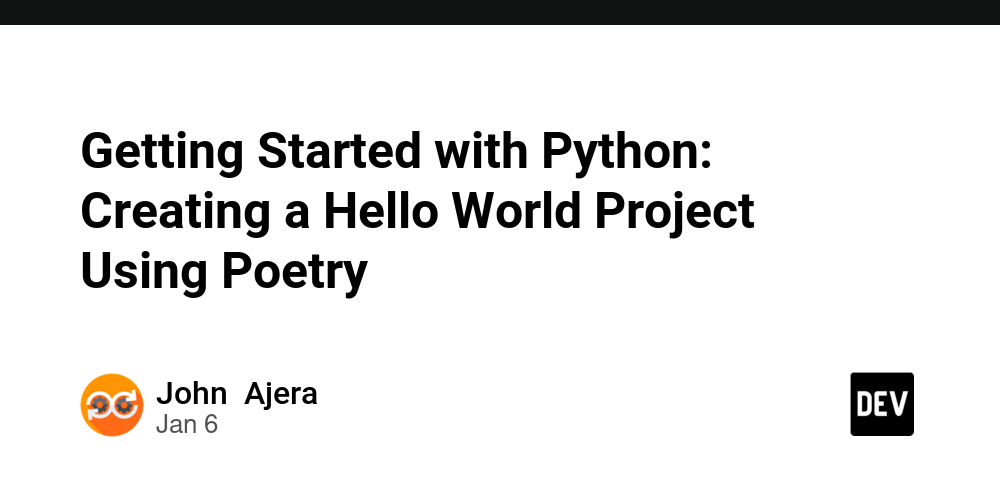Click the surname "Ajera"
The height and width of the screenshot is (500, 1000).
pyautogui.click(x=282, y=393)
